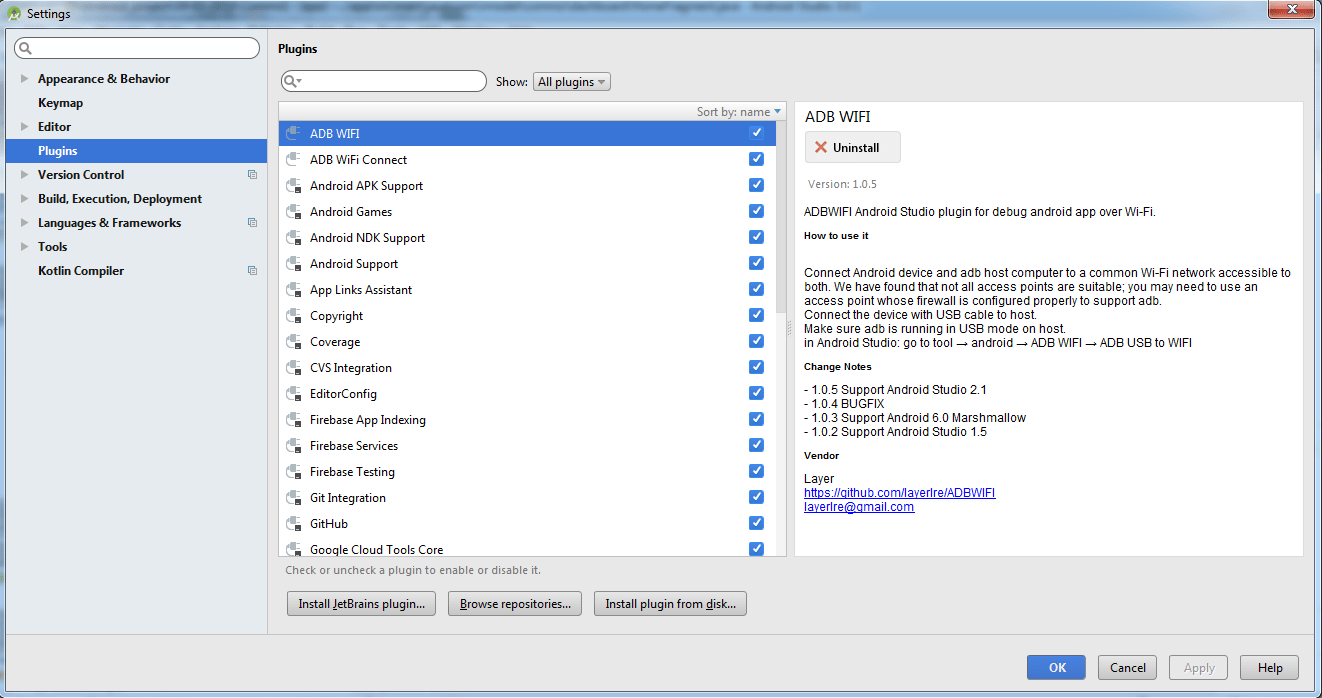Click the Android NDK Support plugin icon

pos(293,237)
